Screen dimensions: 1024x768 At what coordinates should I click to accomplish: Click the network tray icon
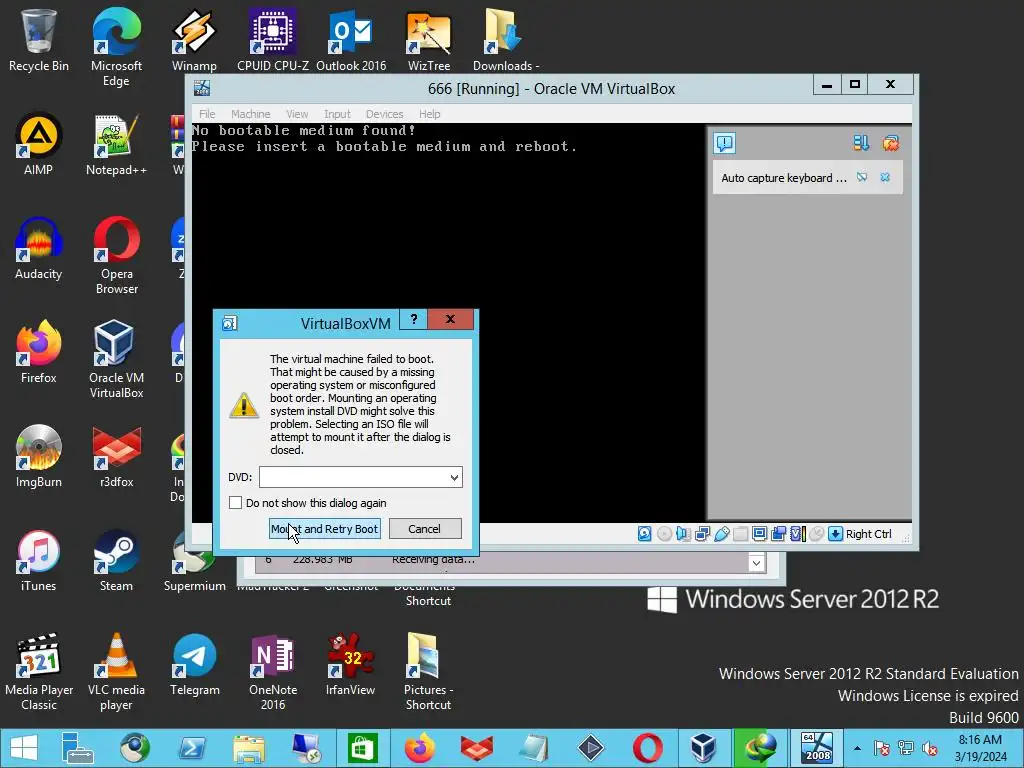pos(906,748)
